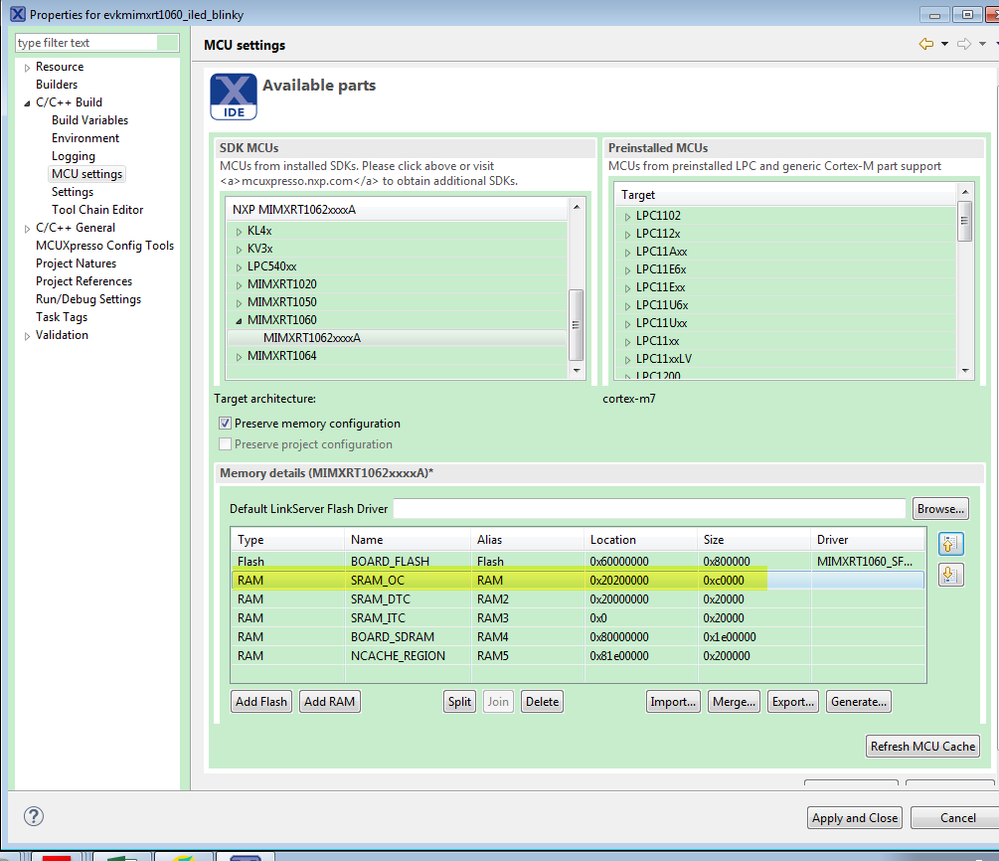Browse for LinkServer flash driver

940,509
